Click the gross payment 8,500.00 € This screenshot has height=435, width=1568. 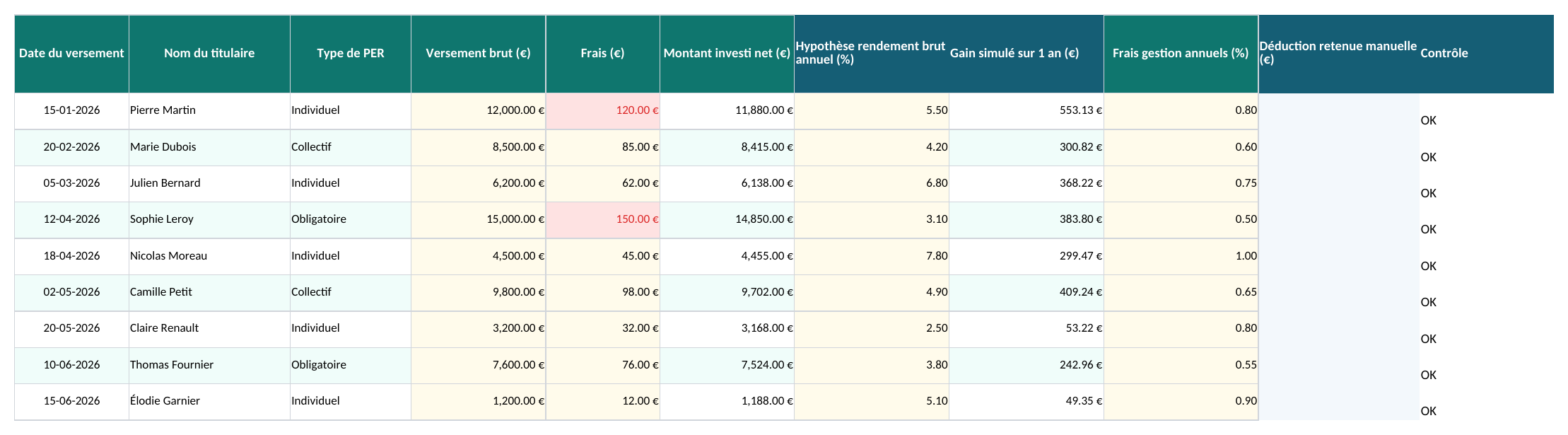click(479, 148)
